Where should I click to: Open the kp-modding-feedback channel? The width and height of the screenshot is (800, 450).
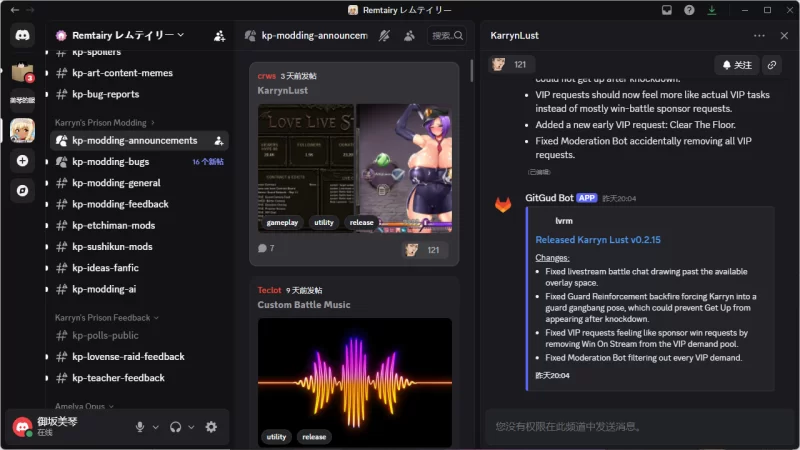(x=139, y=204)
